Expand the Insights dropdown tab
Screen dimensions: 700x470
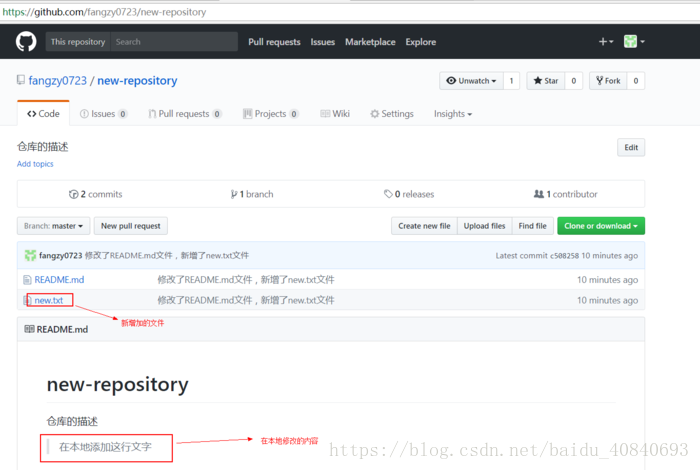[x=453, y=114]
